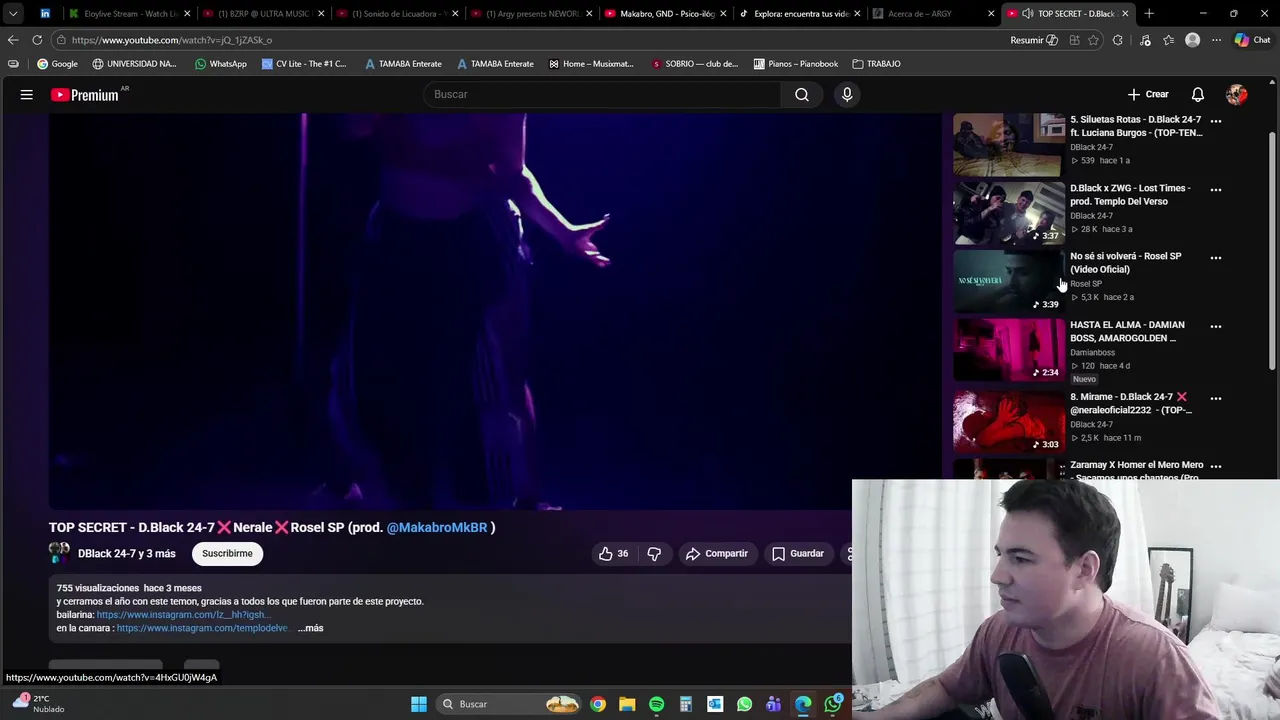The image size is (1280, 720).
Task: Open Windows Start menu
Action: [419, 704]
